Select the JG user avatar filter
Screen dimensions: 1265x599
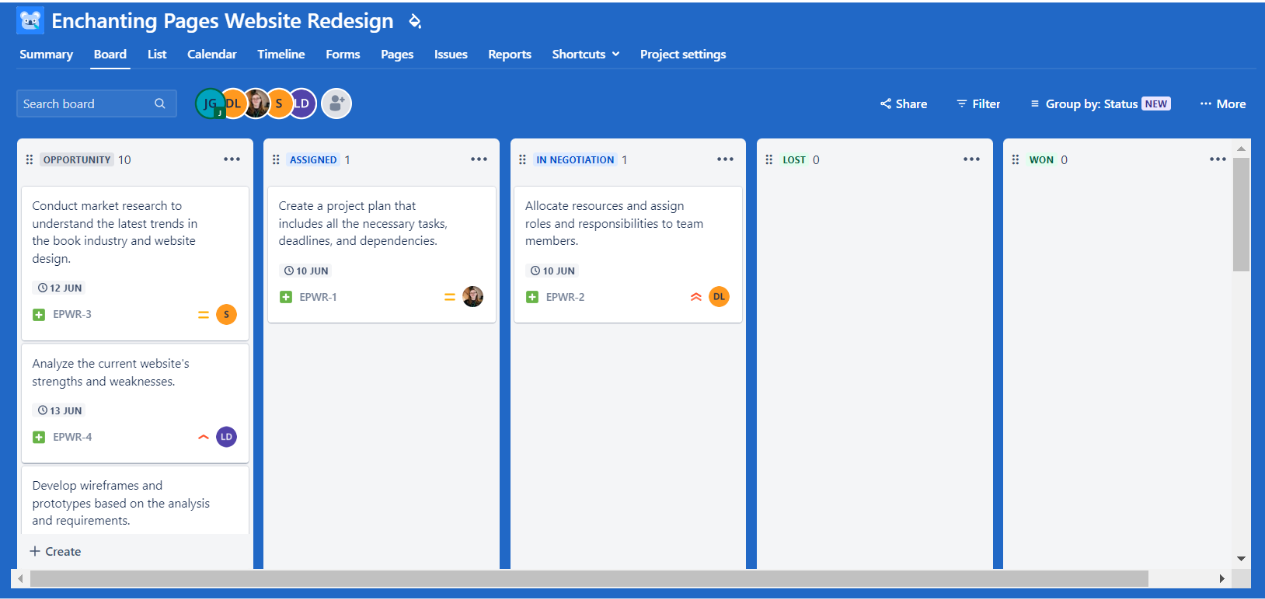(210, 103)
